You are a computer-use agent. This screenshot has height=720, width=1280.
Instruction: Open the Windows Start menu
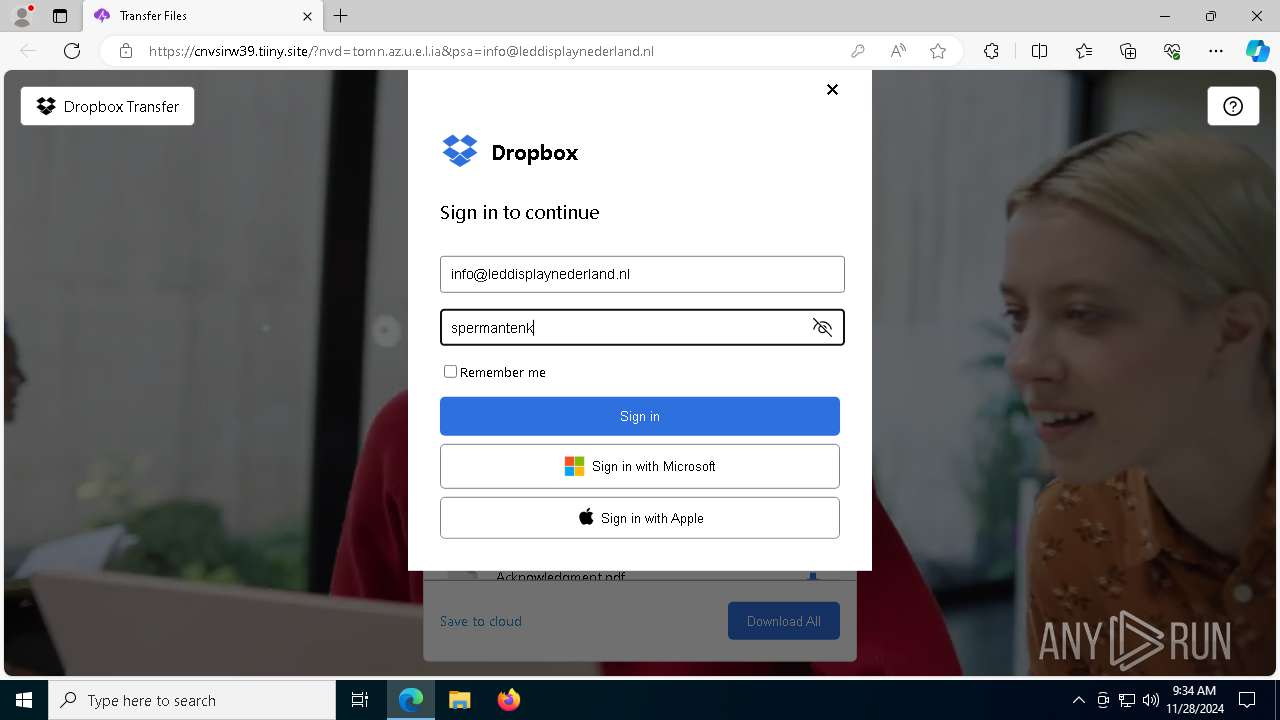pos(24,700)
